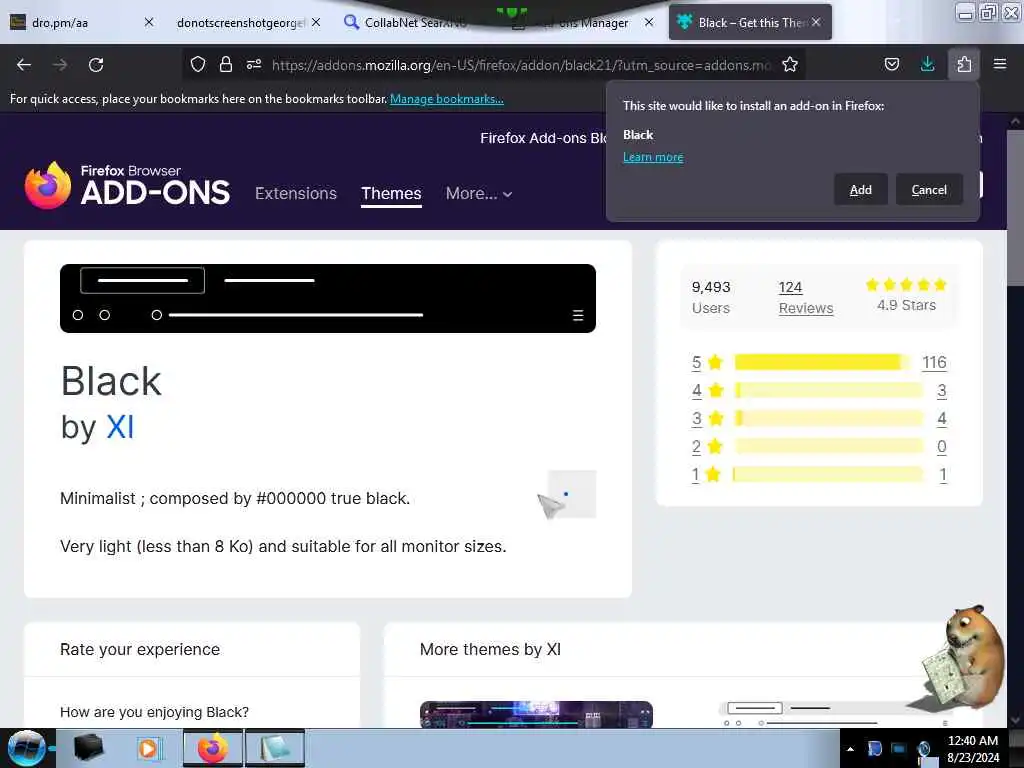Viewport: 1024px width, 768px height.
Task: Open the Firefox application menu
Action: [1000, 64]
